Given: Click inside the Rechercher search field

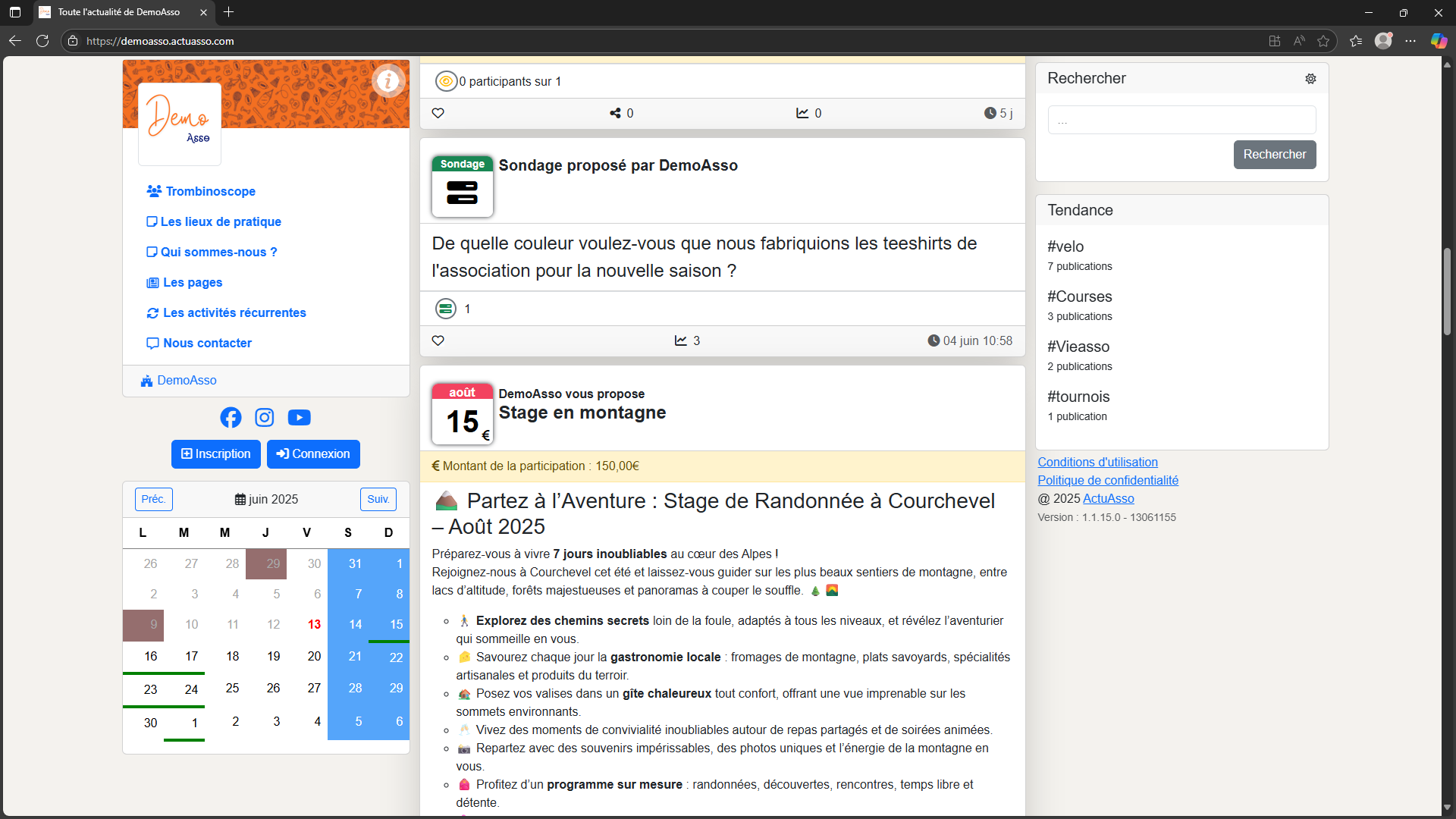Looking at the screenshot, I should pos(1181,119).
